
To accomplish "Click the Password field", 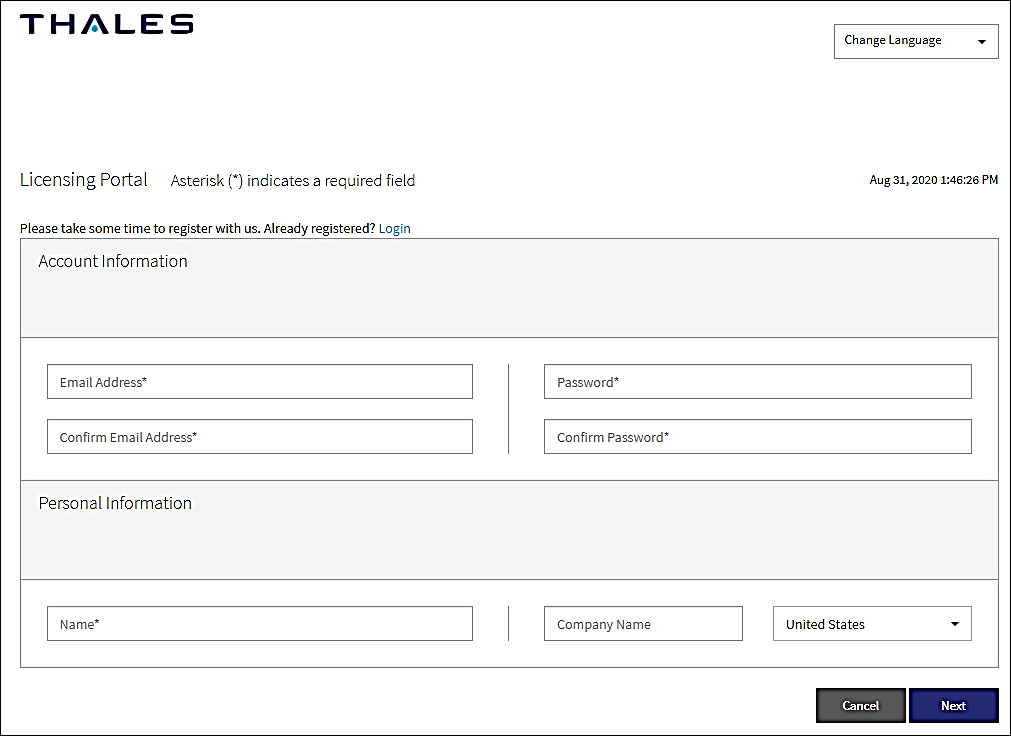I will (x=757, y=381).
